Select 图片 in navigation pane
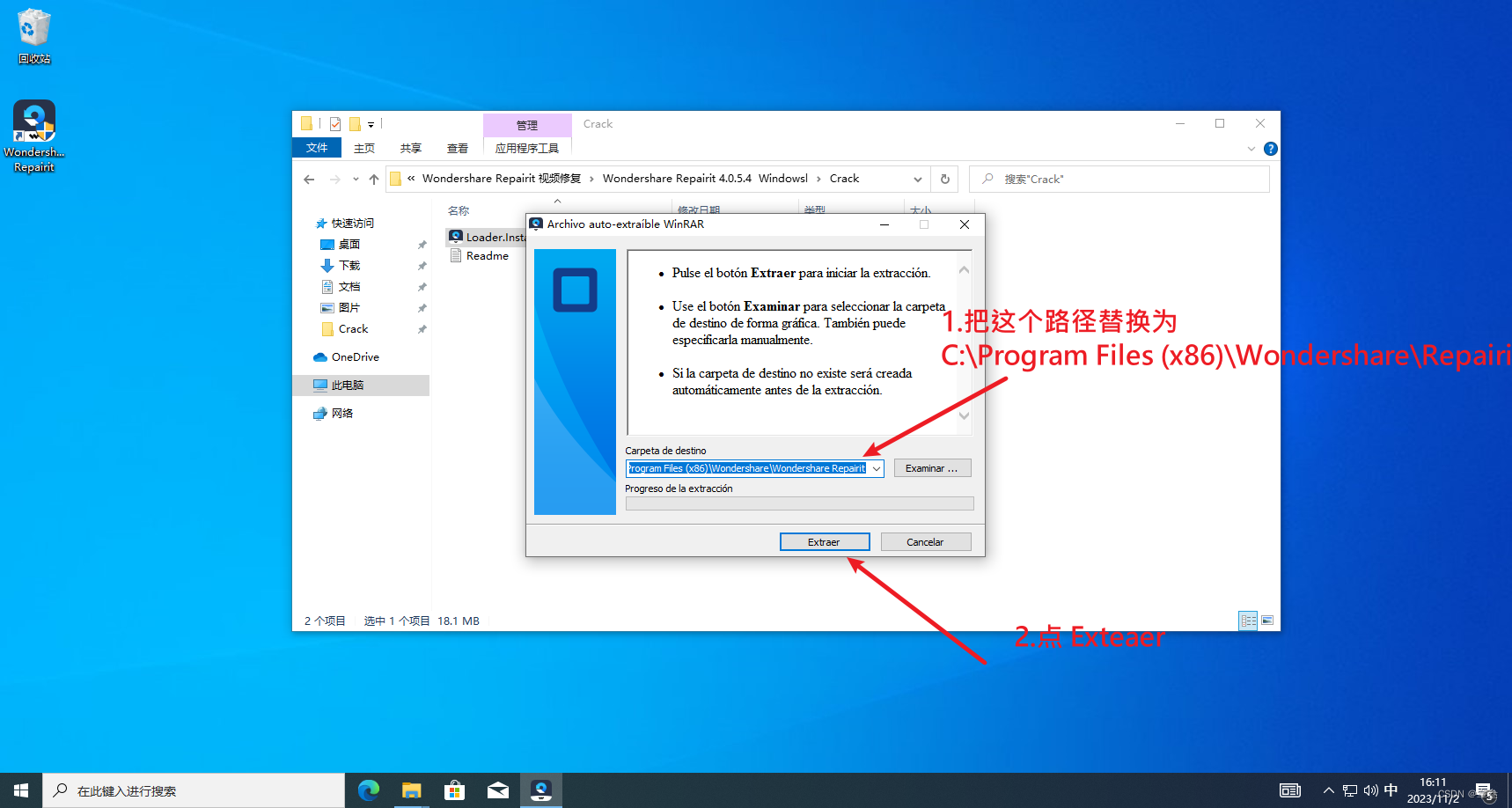Screen dimensions: 1512x808 349,308
